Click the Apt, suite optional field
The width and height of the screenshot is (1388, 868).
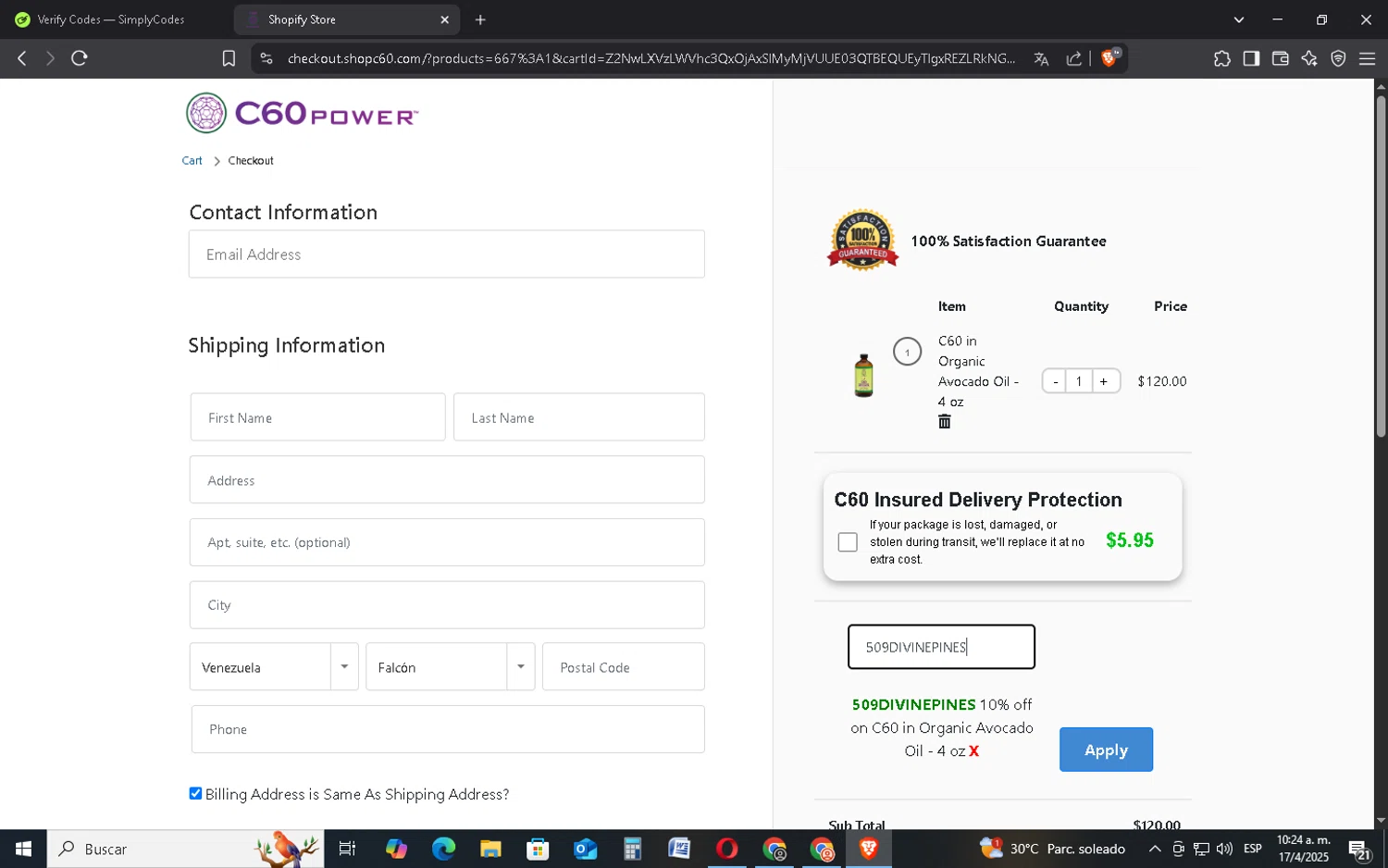(x=447, y=542)
